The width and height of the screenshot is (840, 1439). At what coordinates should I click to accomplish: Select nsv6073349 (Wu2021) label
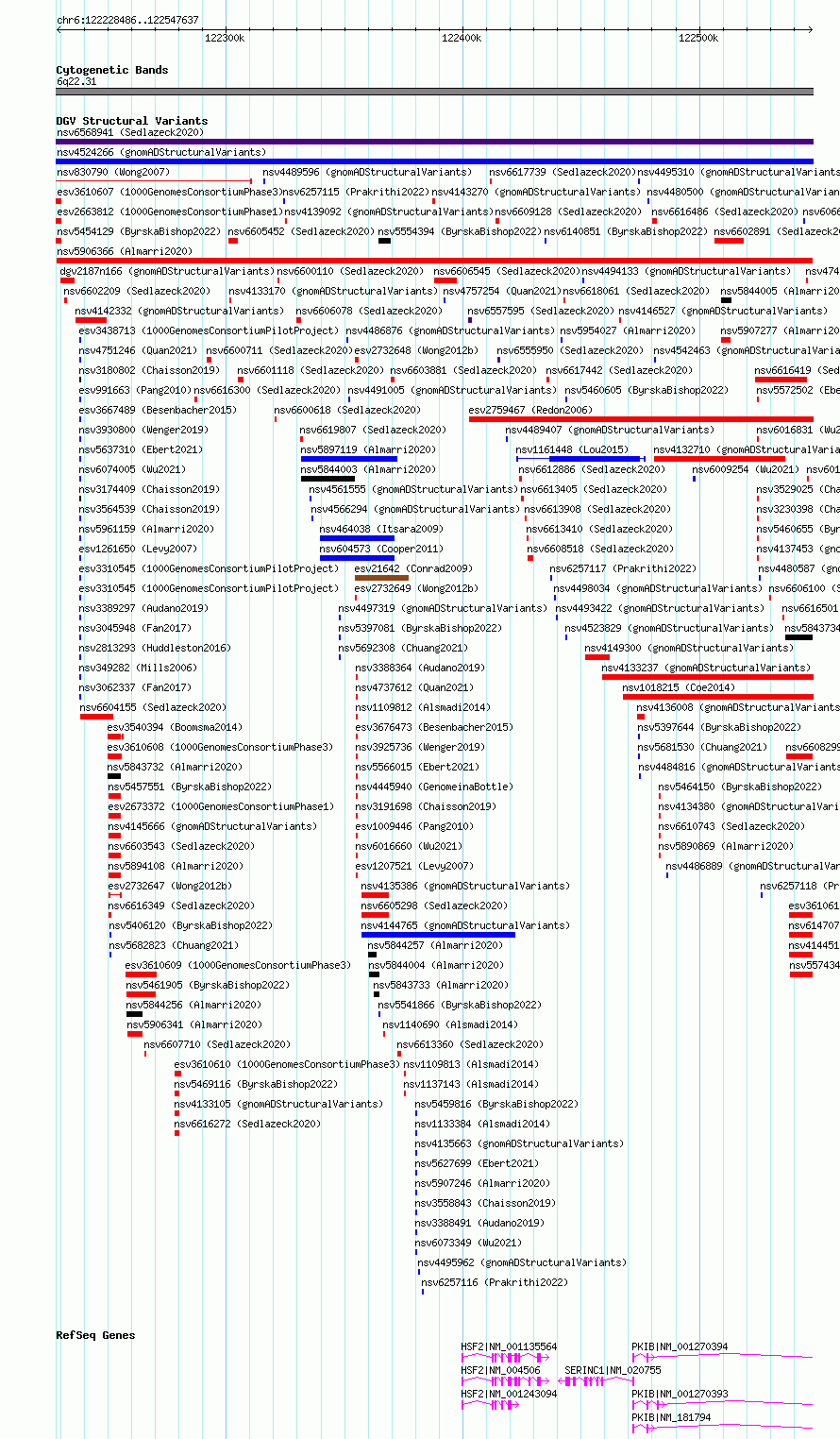468,1243
